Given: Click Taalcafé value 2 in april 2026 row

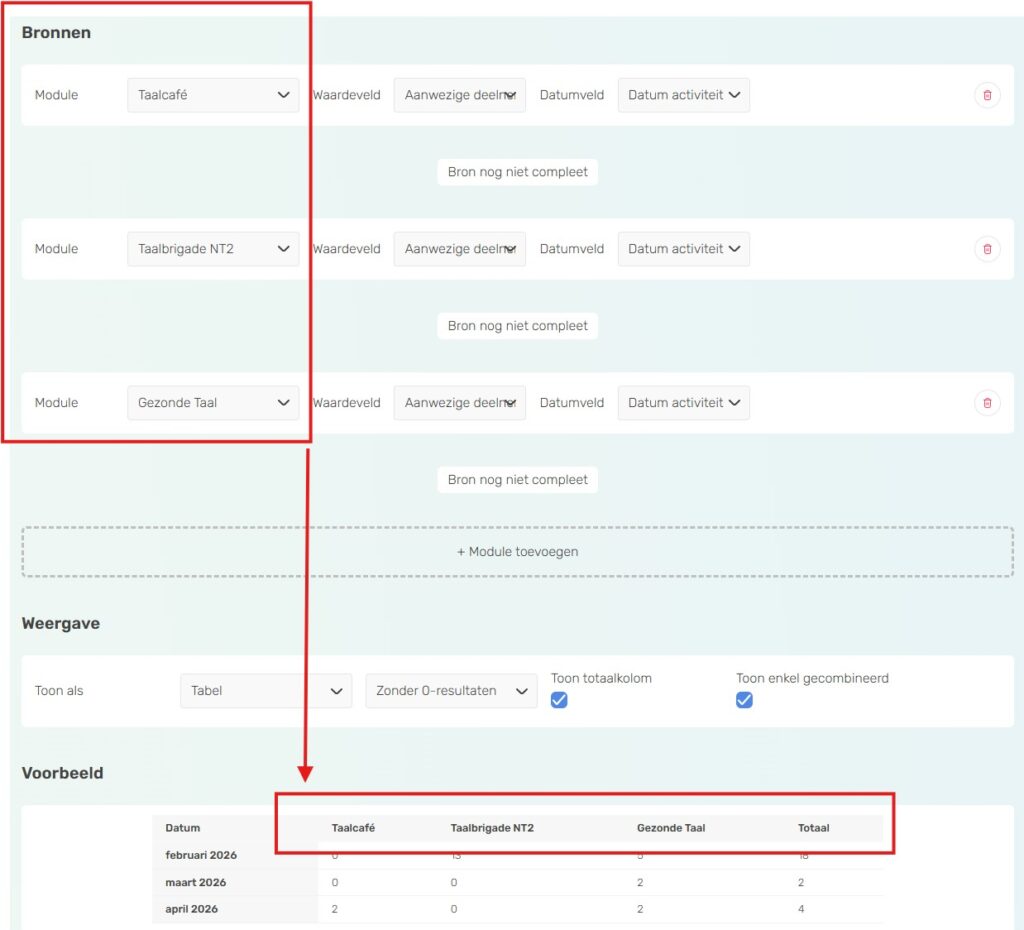Looking at the screenshot, I should coord(334,909).
